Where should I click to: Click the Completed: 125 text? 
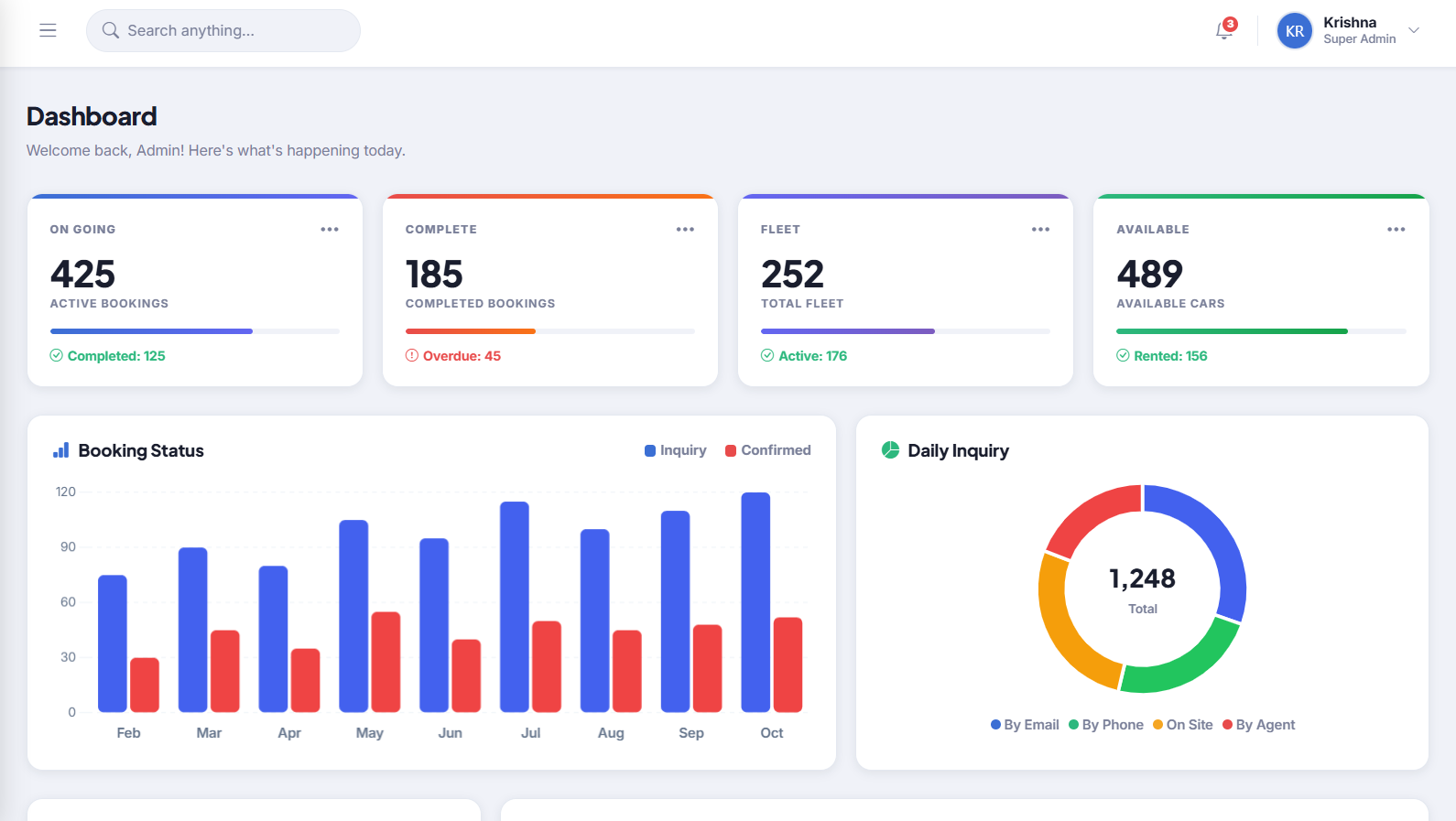pos(116,356)
